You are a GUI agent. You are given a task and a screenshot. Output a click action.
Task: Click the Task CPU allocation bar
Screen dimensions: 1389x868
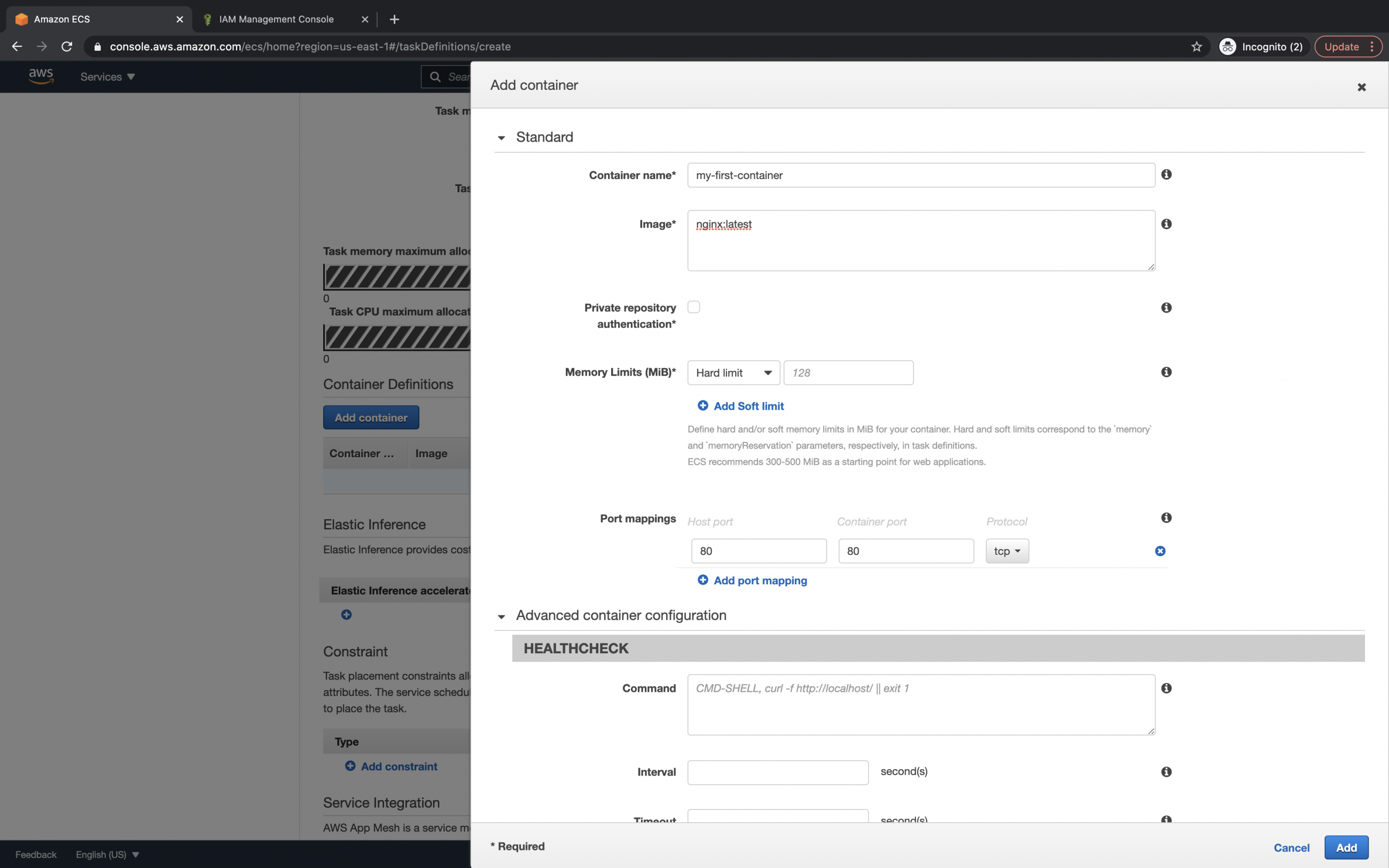coord(396,338)
